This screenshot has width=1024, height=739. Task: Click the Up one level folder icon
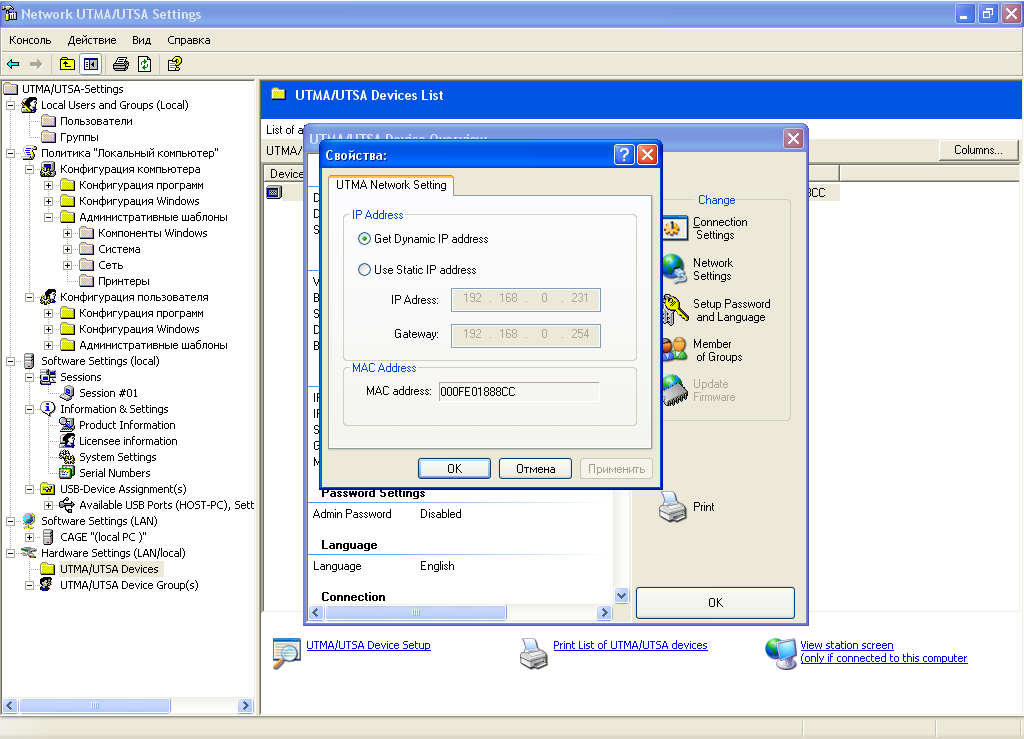pyautogui.click(x=67, y=64)
